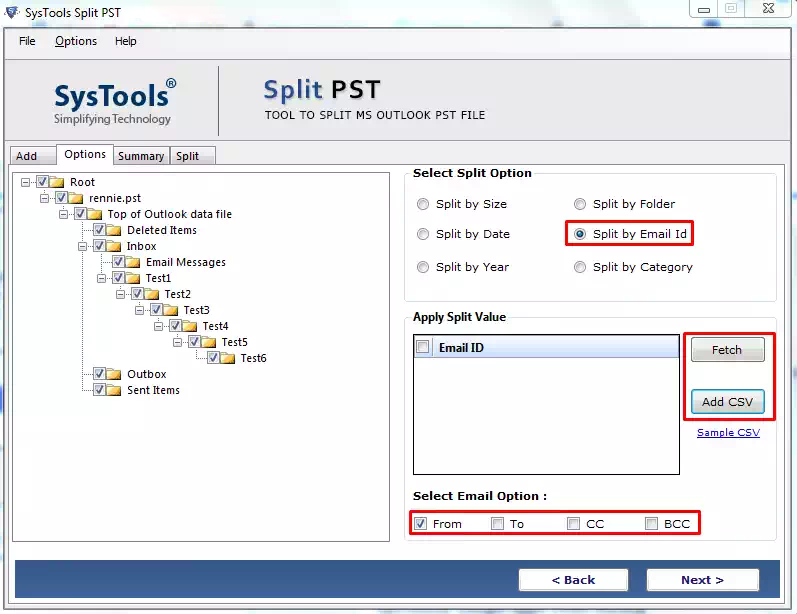Proceed with the Next button
Viewport: 797px width, 614px height.
coord(702,579)
